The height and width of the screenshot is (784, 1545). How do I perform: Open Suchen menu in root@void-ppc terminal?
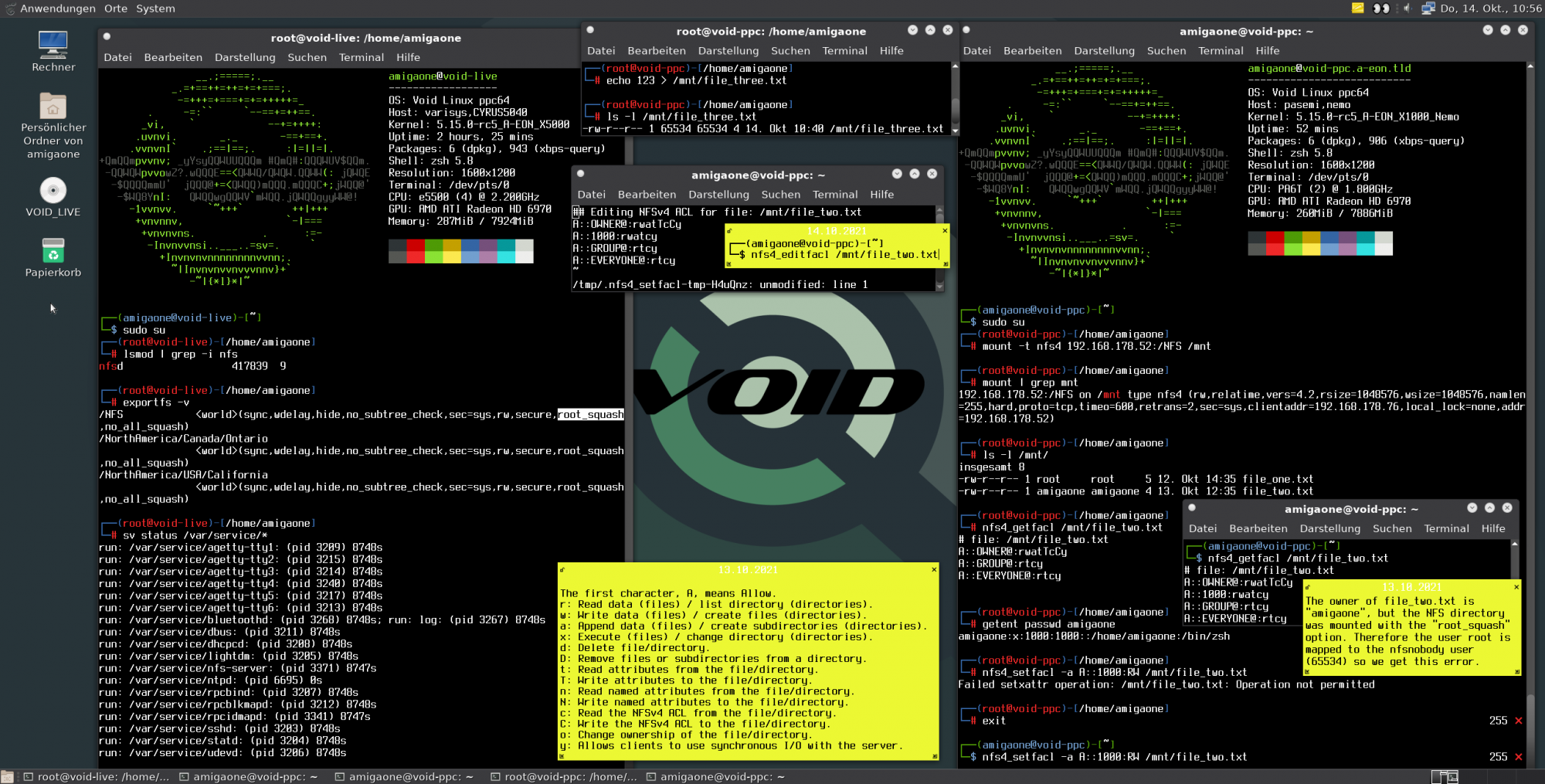[790, 51]
